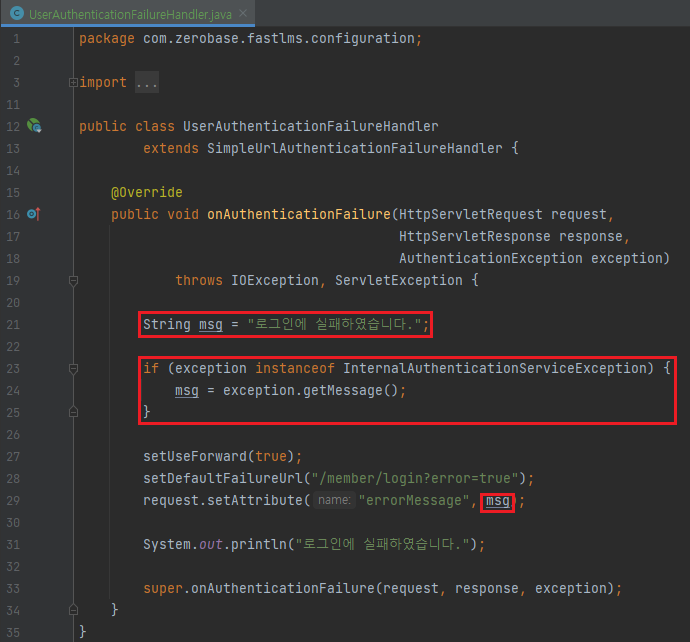Click the onAuthenticationFailure method name on line 16
Image resolution: width=690 pixels, height=642 pixels.
[299, 214]
